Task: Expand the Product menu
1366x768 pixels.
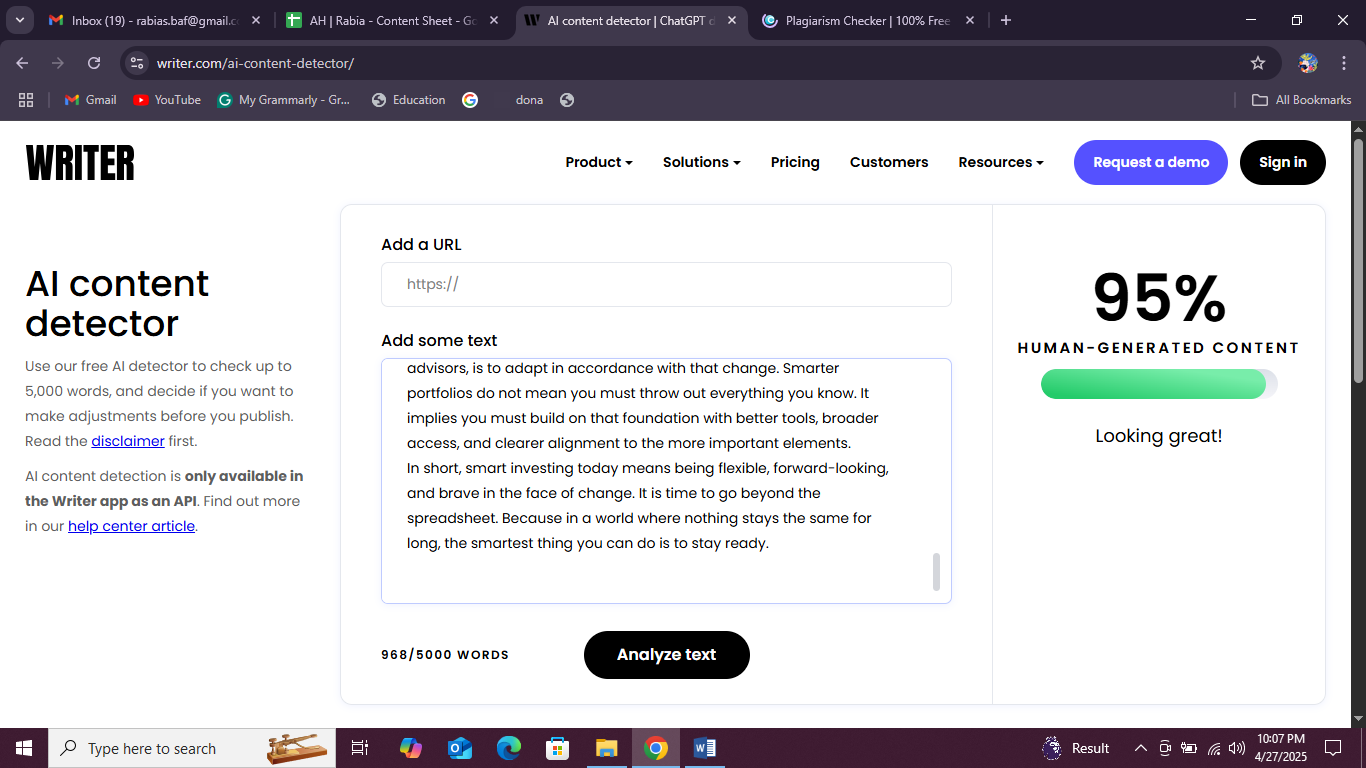Action: [x=599, y=162]
